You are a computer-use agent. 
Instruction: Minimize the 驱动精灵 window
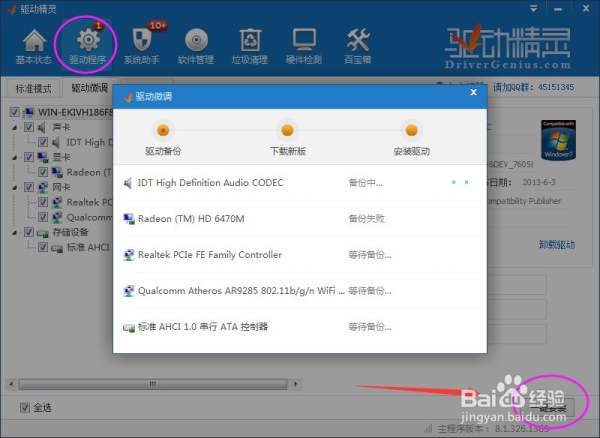point(558,8)
